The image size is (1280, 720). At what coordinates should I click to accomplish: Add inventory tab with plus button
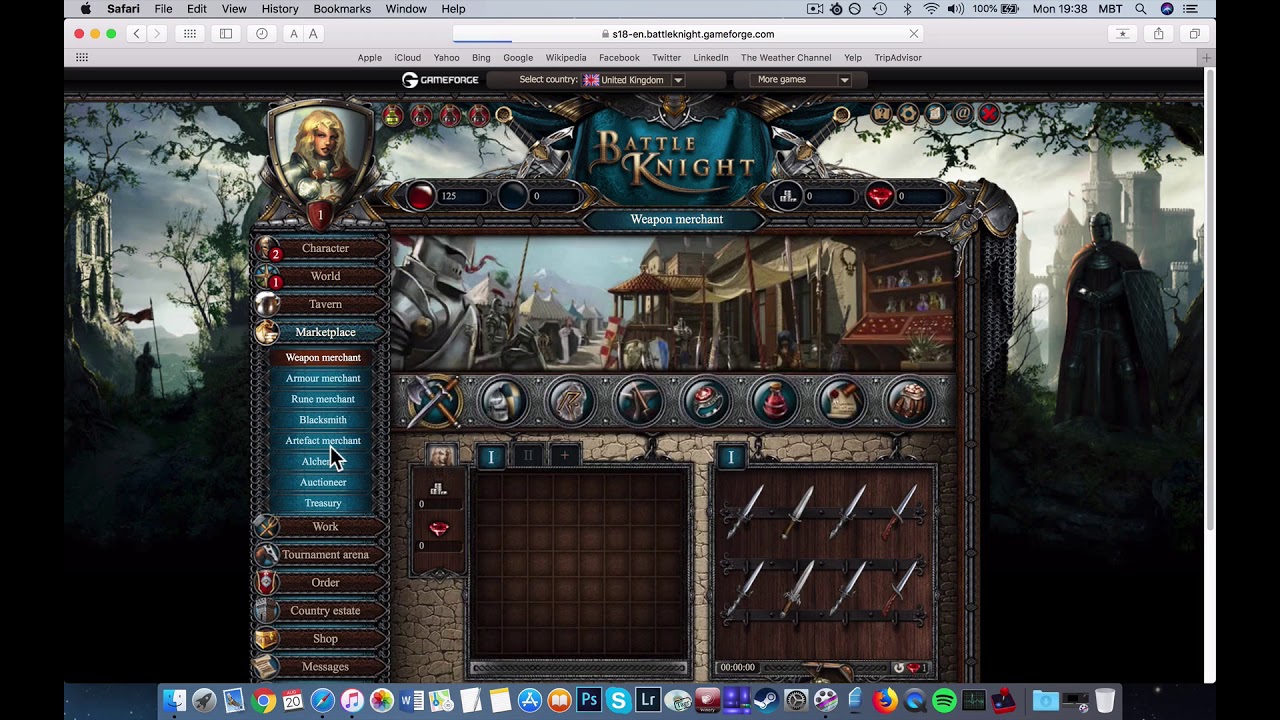pyautogui.click(x=565, y=456)
